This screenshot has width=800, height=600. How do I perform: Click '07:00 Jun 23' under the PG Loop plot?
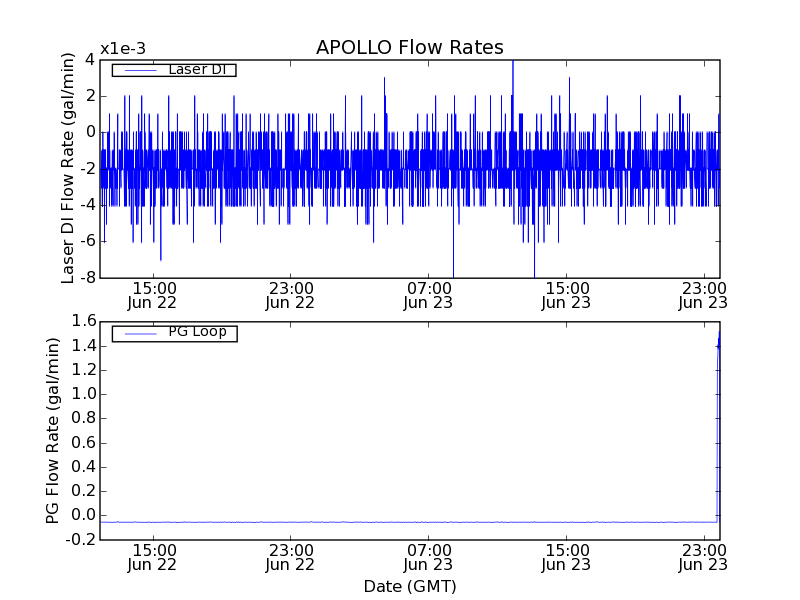428,558
